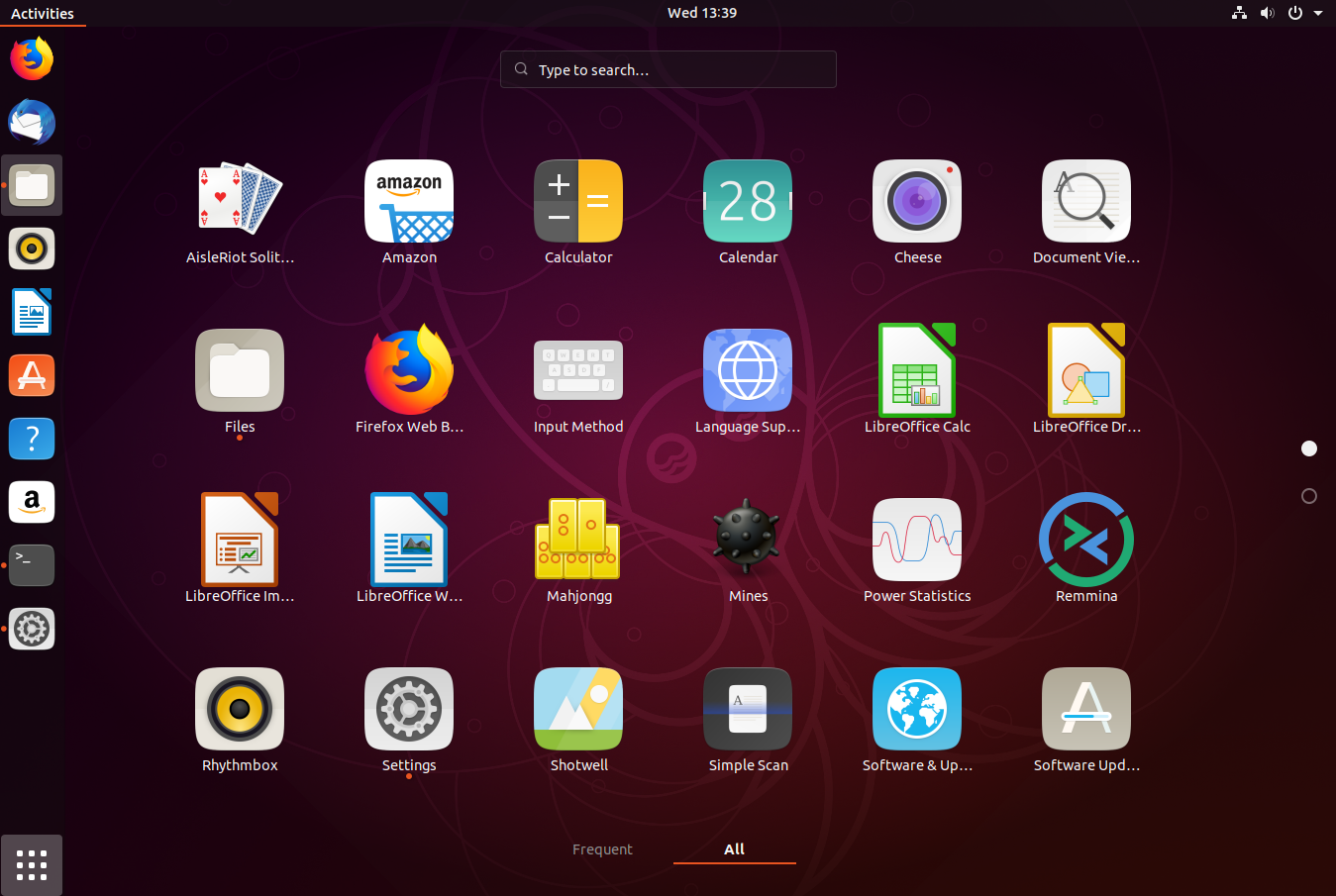Launch Thunderbird mail from the dock
Image resolution: width=1336 pixels, height=896 pixels.
[x=31, y=122]
